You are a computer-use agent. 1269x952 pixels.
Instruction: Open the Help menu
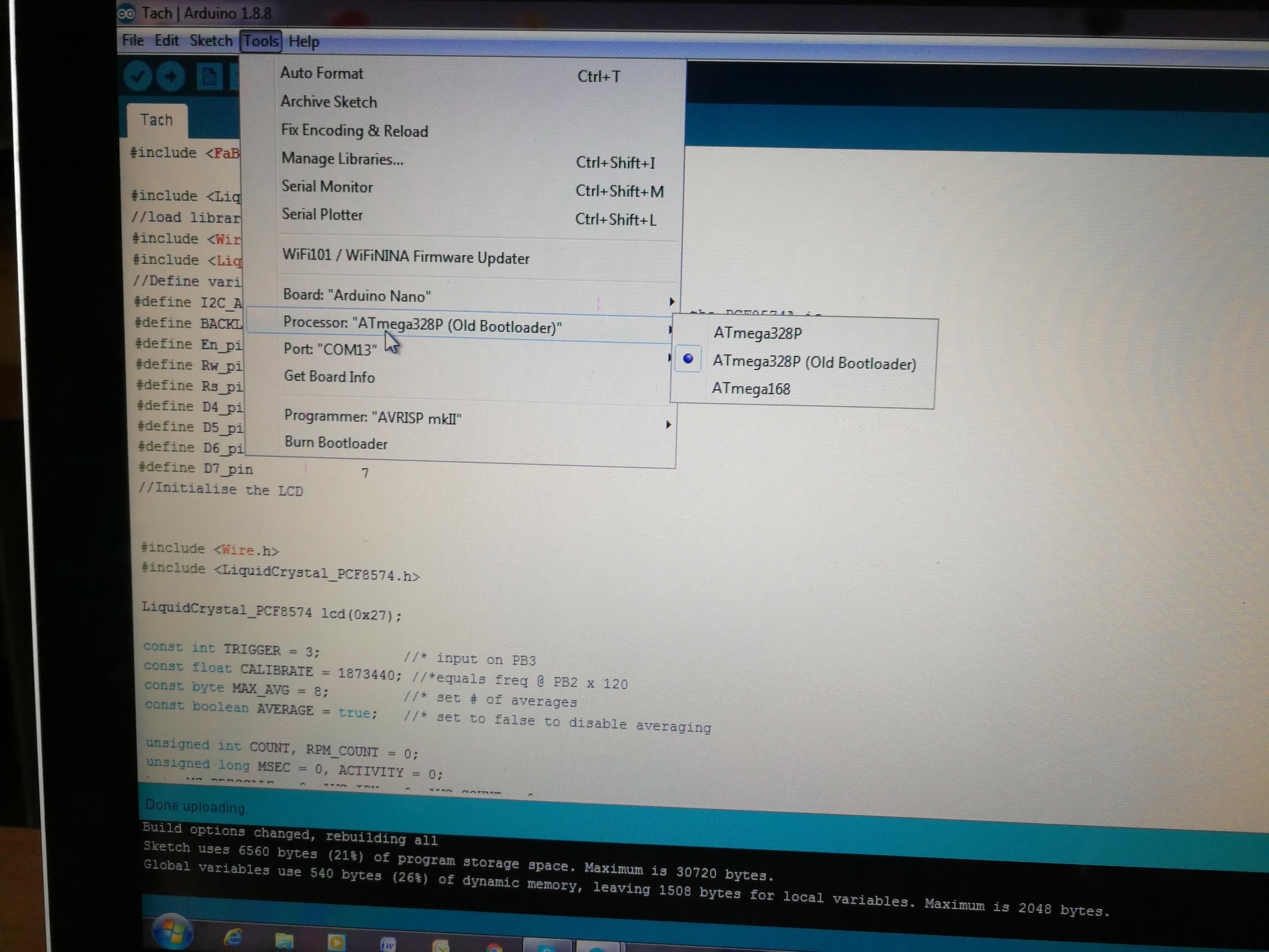click(x=303, y=42)
